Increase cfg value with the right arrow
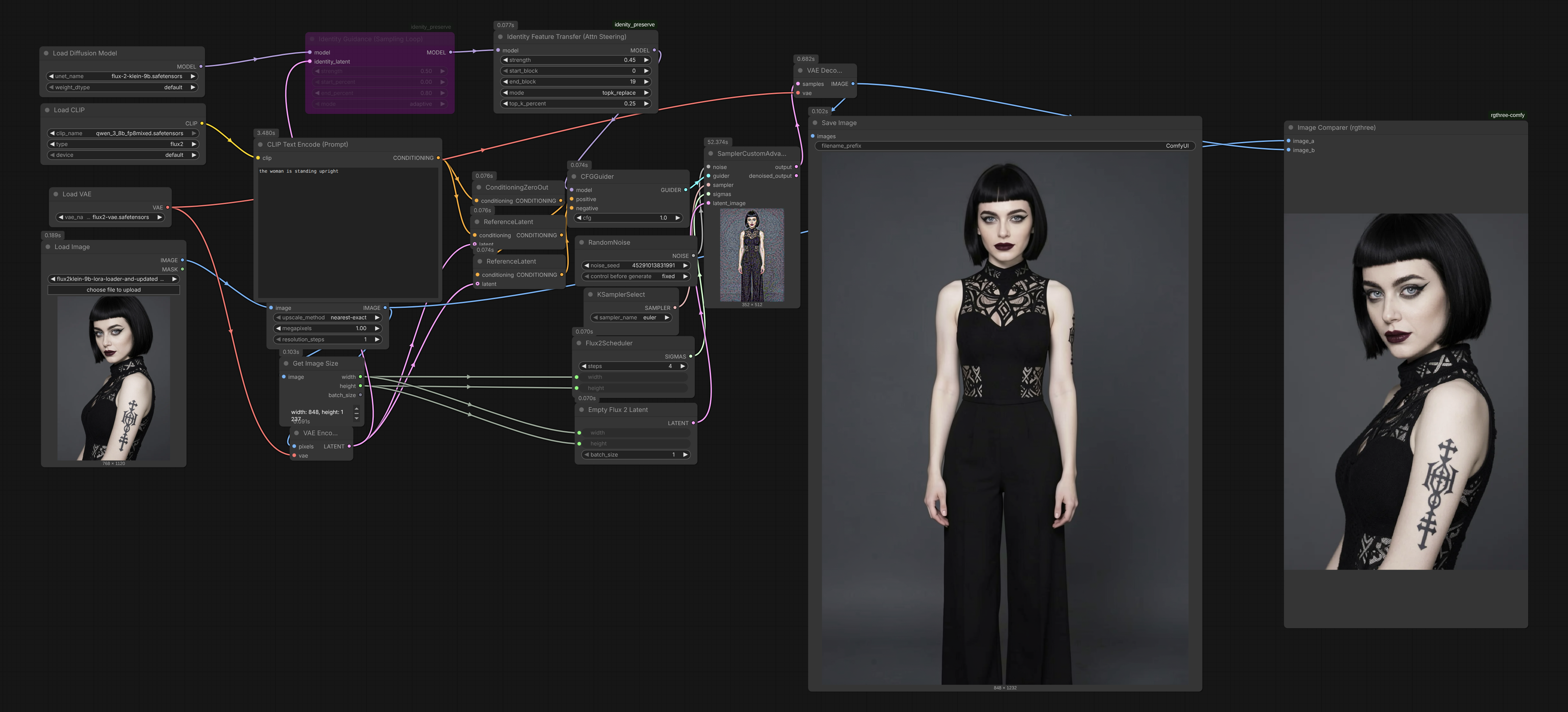 click(678, 218)
